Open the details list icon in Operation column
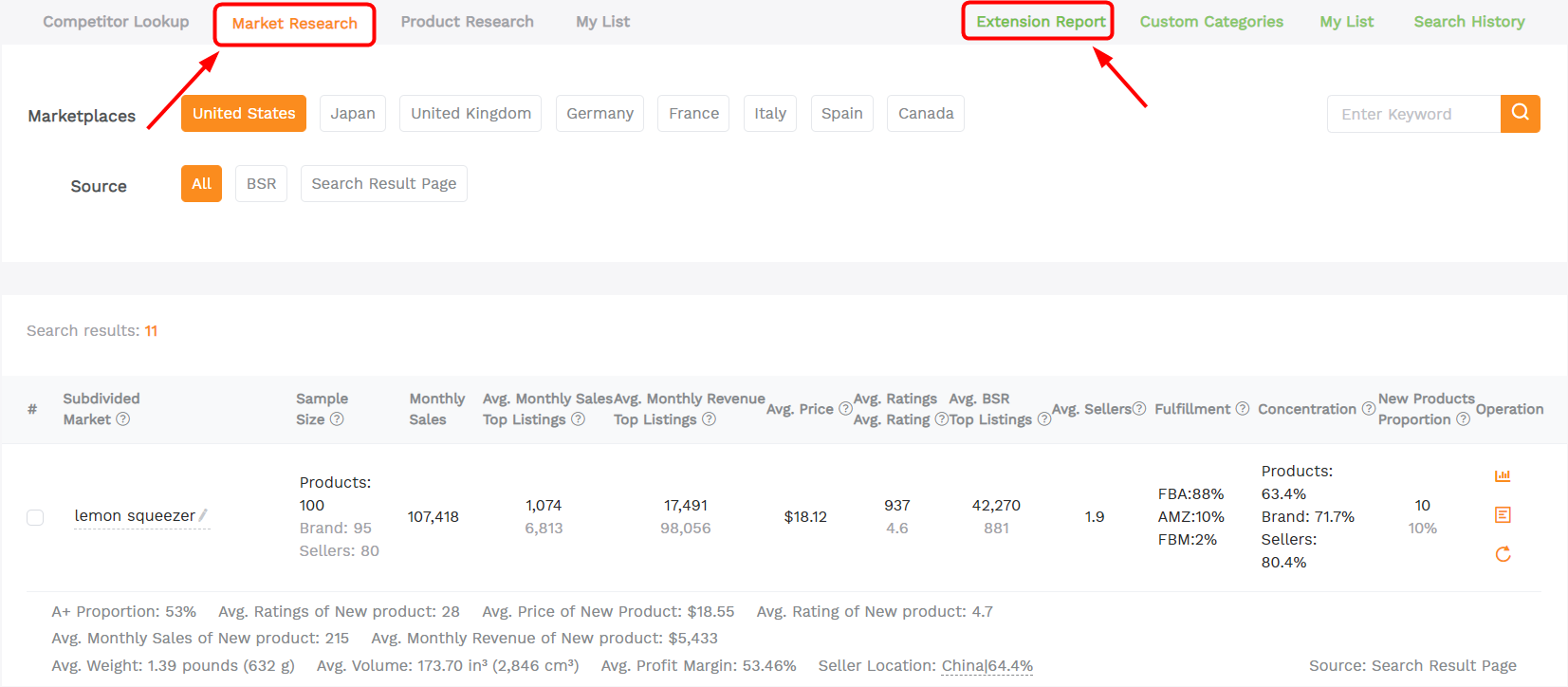 click(1503, 515)
